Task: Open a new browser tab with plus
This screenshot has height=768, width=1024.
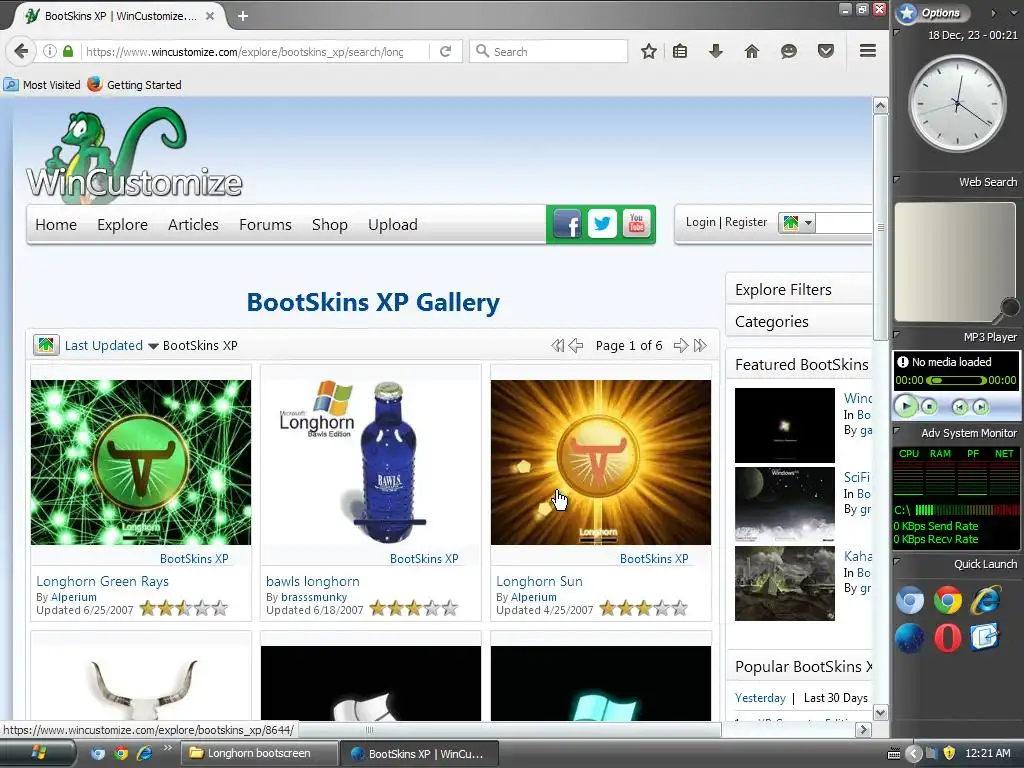Action: (x=243, y=16)
